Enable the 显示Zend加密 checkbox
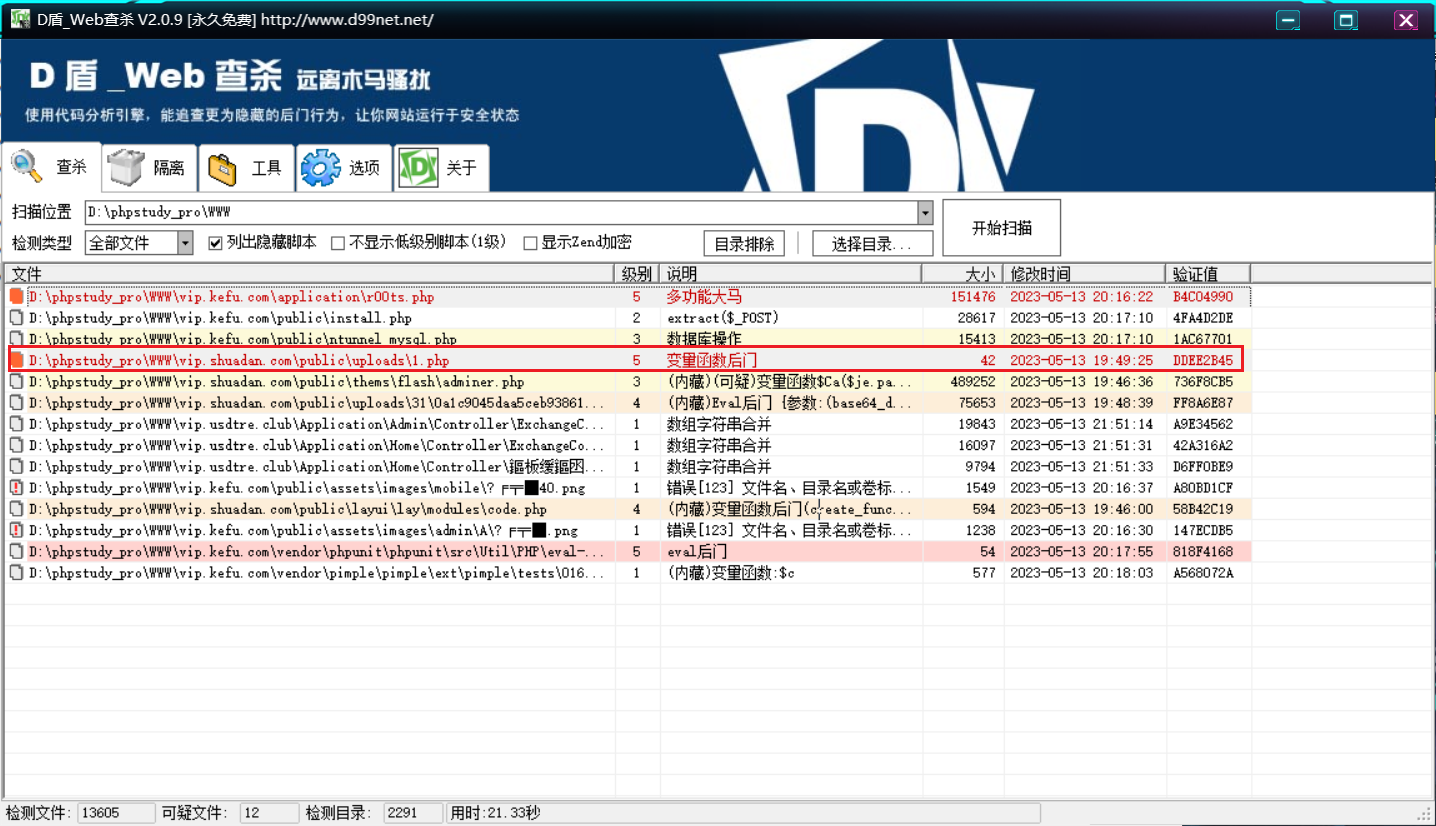1436x826 pixels. click(531, 243)
